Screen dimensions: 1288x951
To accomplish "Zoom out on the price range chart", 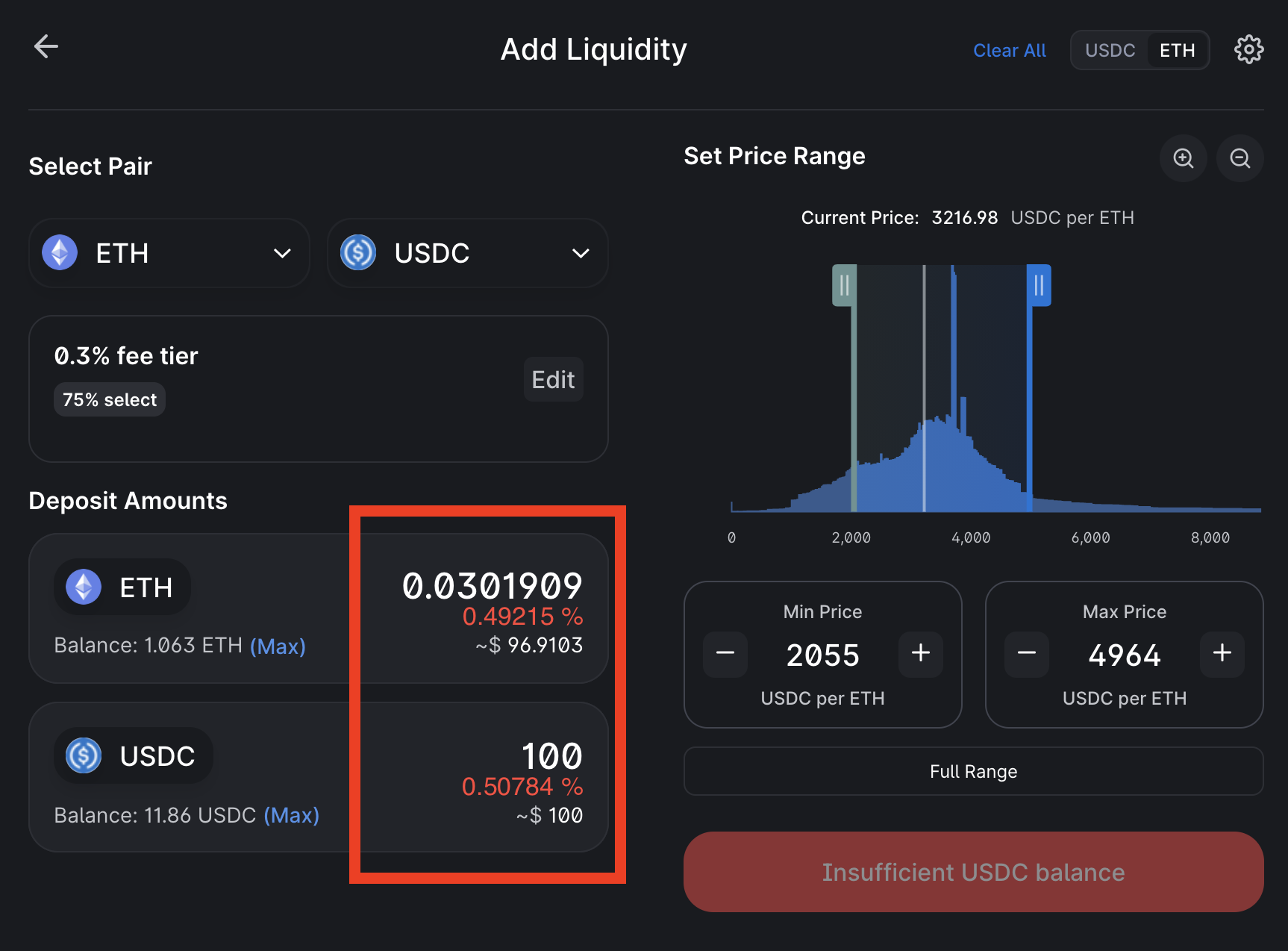I will (1239, 158).
